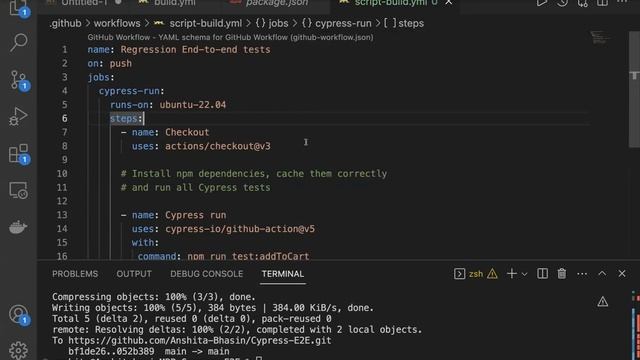Switch to the Untitled-1 editor tab
This screenshot has height=360, width=640.
(85, 3)
